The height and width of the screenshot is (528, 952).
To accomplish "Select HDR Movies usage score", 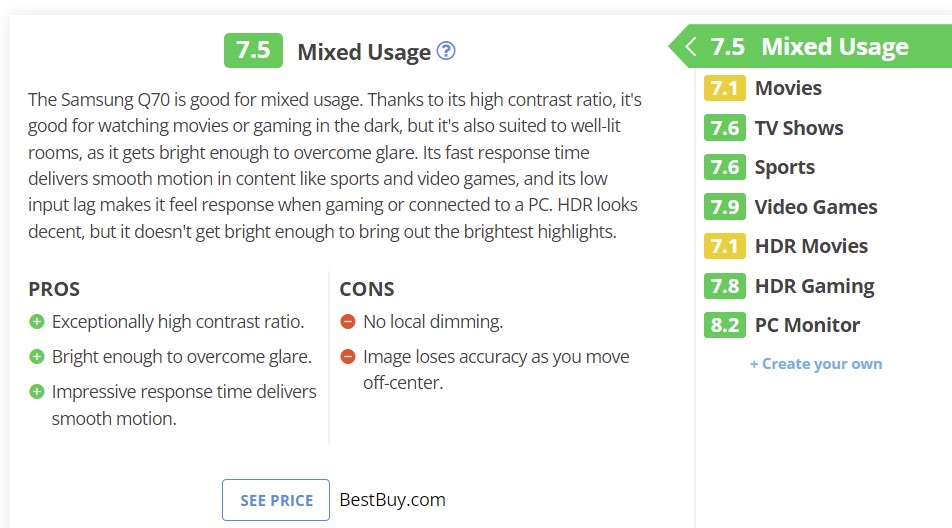I will point(786,246).
